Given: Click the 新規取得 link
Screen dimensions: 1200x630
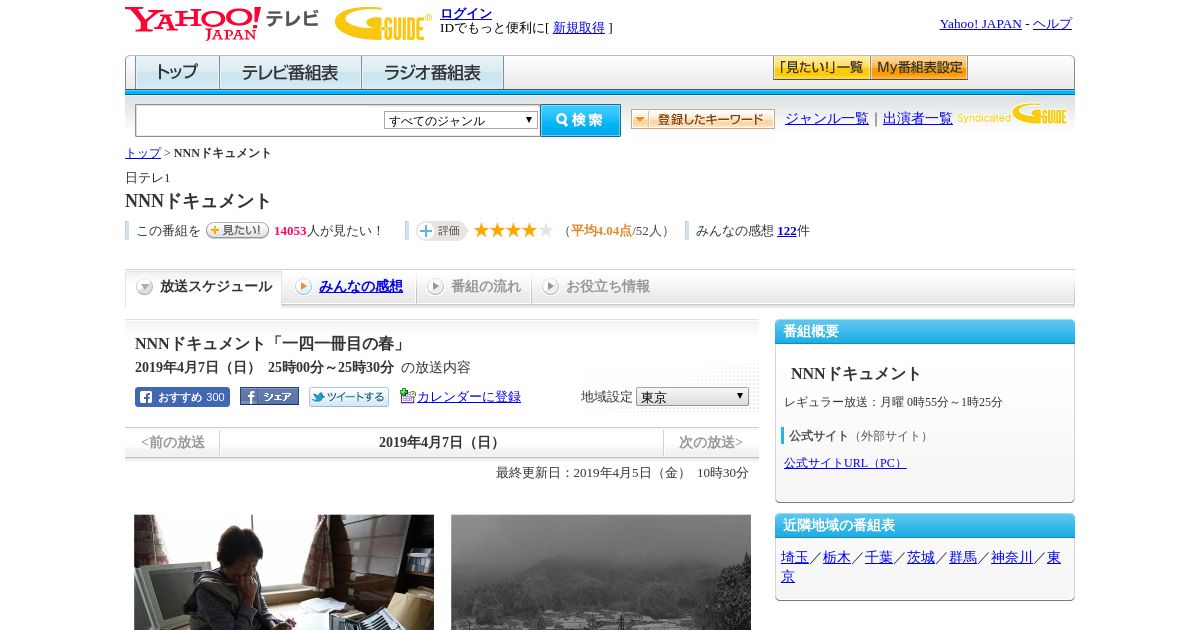Looking at the screenshot, I should 579,28.
